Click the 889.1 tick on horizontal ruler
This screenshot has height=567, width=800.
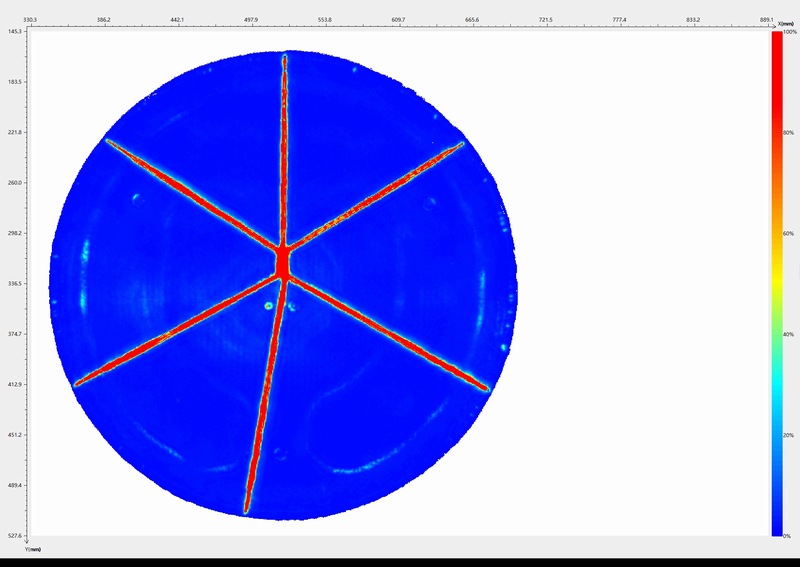click(x=767, y=19)
